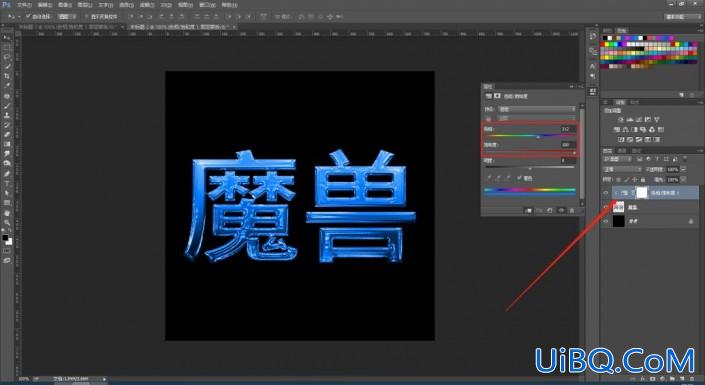705x385 pixels.
Task: Hide the 魔兽 text layer
Action: click(x=606, y=207)
